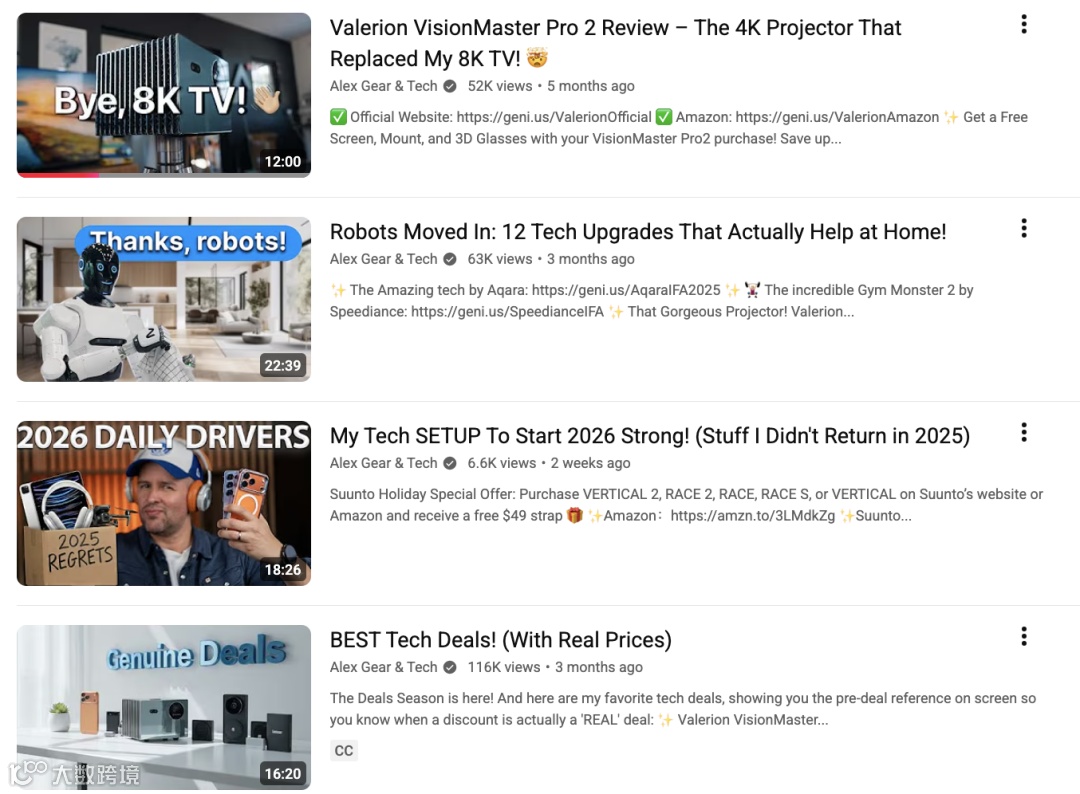
Task: Open BEST Tech Deals! (With Real Prices) title
Action: click(501, 640)
